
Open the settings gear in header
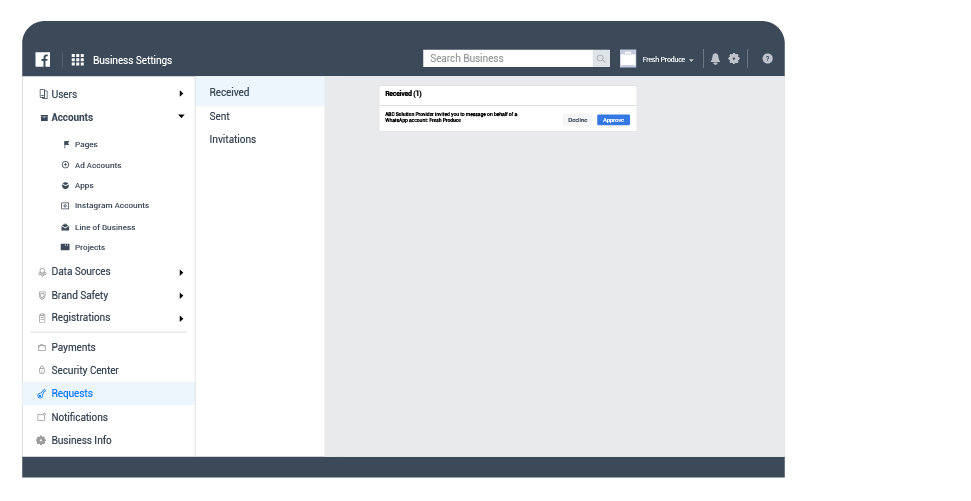point(734,59)
